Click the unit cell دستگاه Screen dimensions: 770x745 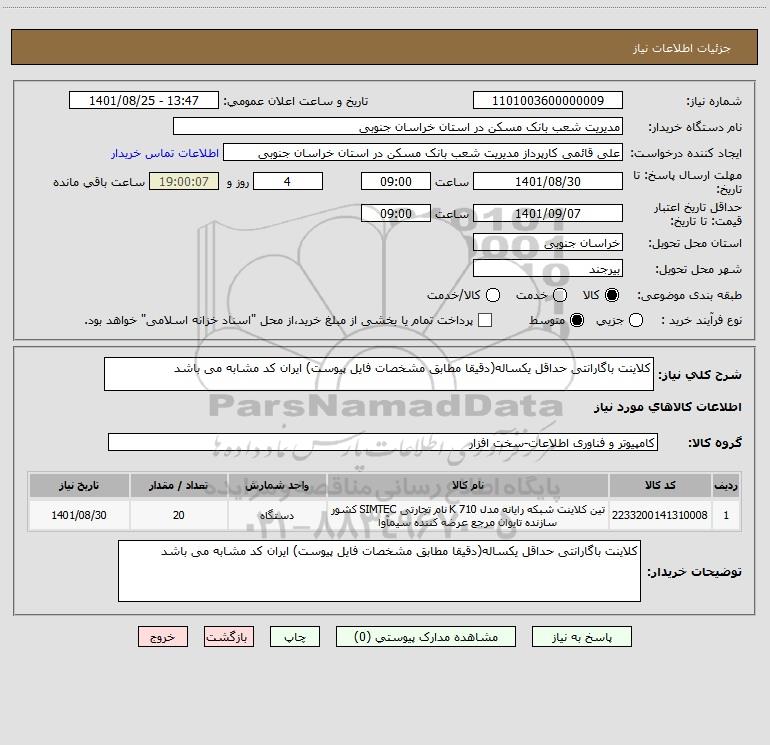click(277, 515)
